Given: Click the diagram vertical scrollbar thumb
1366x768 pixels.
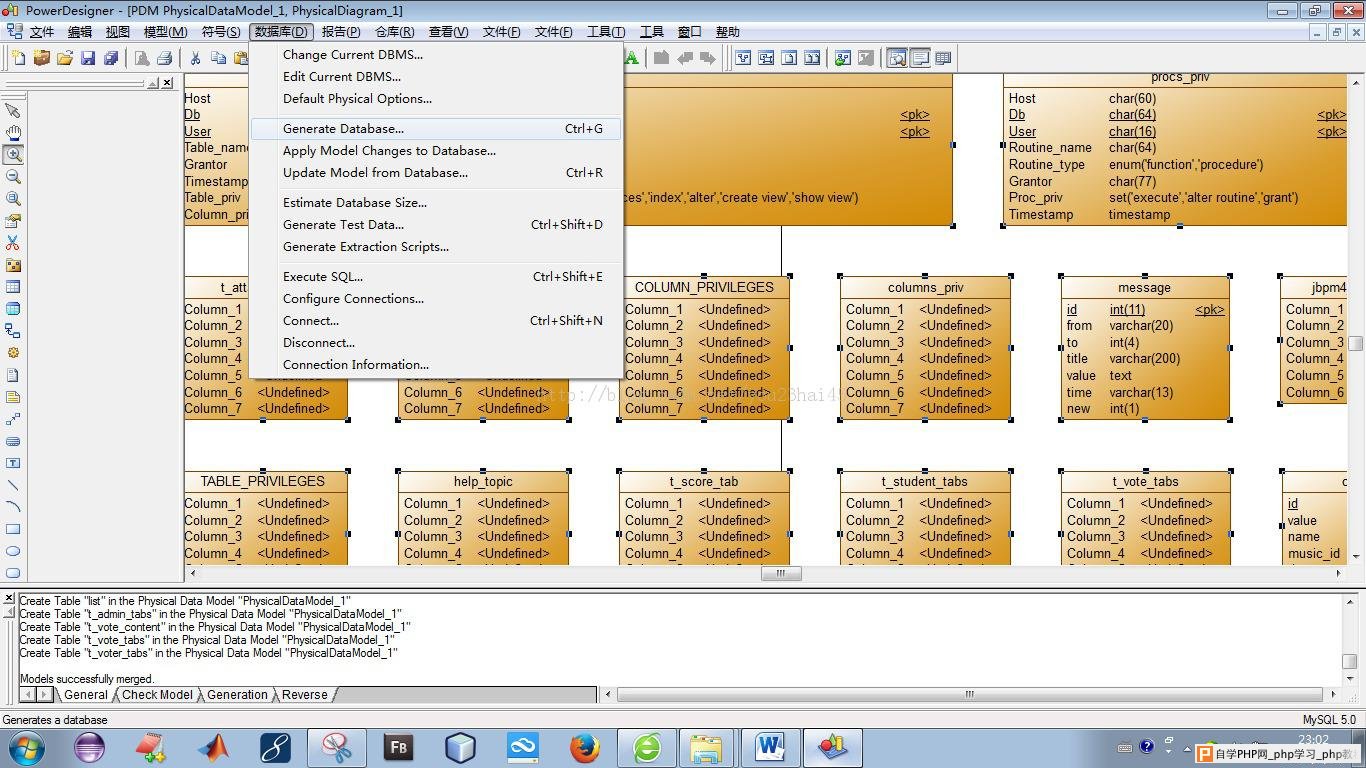Looking at the screenshot, I should click(1356, 343).
